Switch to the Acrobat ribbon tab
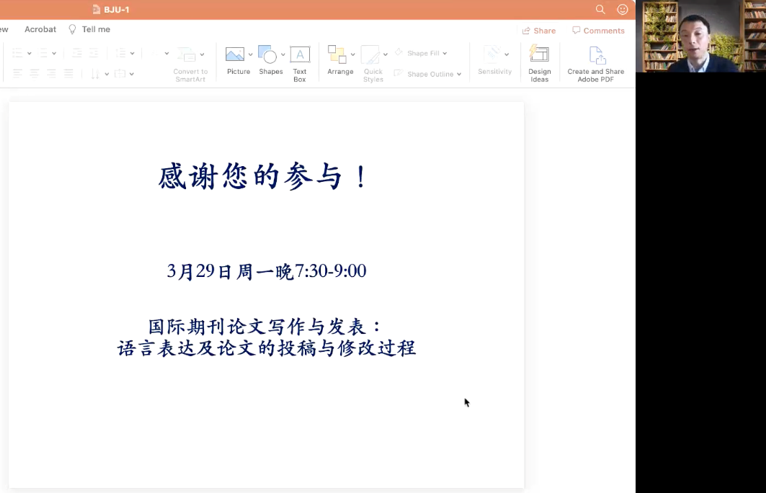The image size is (766, 494). click(40, 29)
